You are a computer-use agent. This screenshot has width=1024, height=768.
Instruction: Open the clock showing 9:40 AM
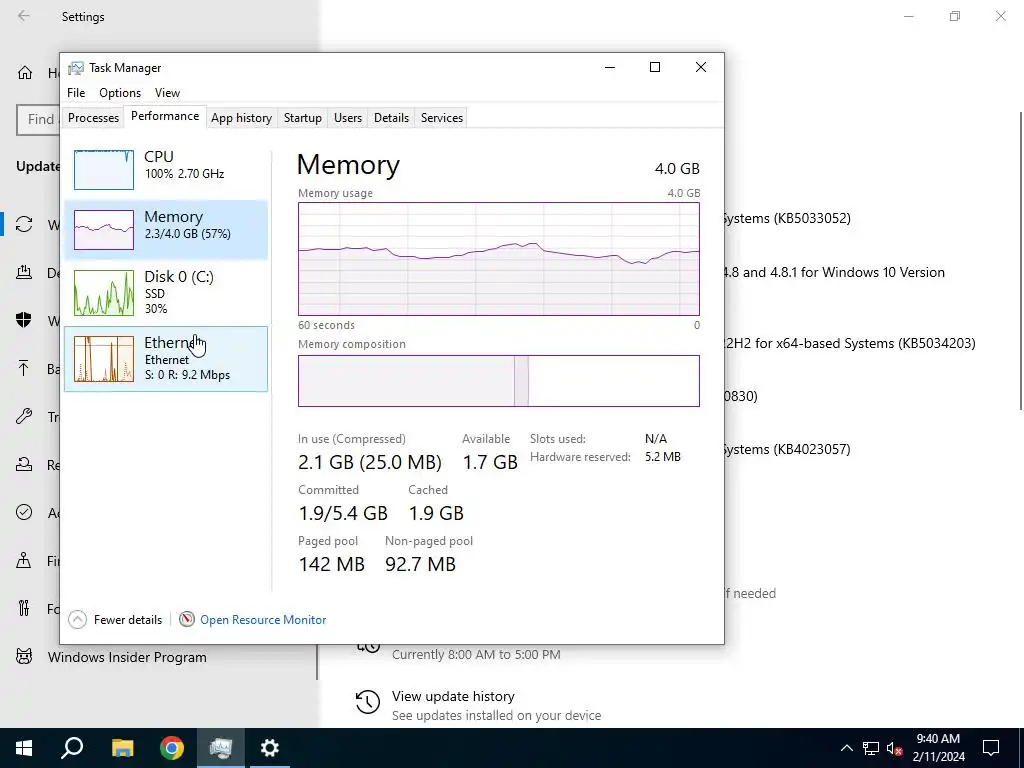[x=938, y=748]
